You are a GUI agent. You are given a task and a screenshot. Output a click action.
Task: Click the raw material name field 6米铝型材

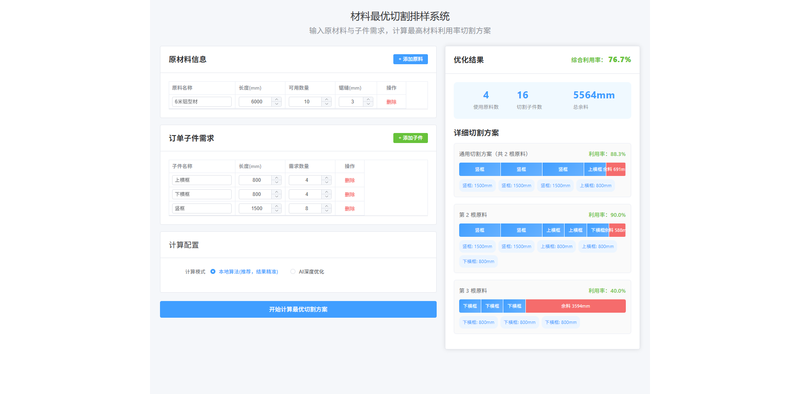click(x=202, y=102)
